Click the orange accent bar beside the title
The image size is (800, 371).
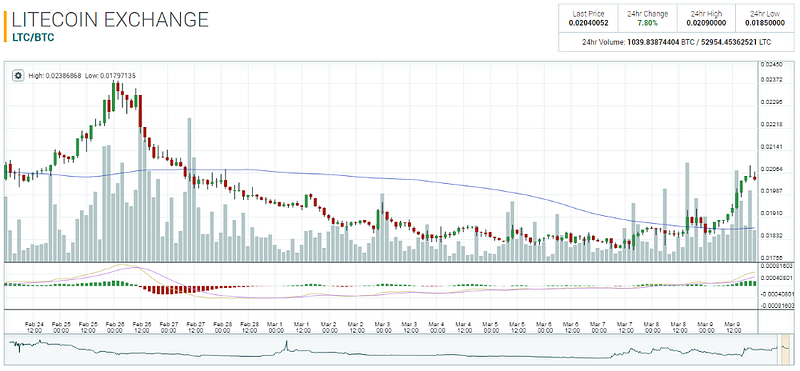point(5,26)
